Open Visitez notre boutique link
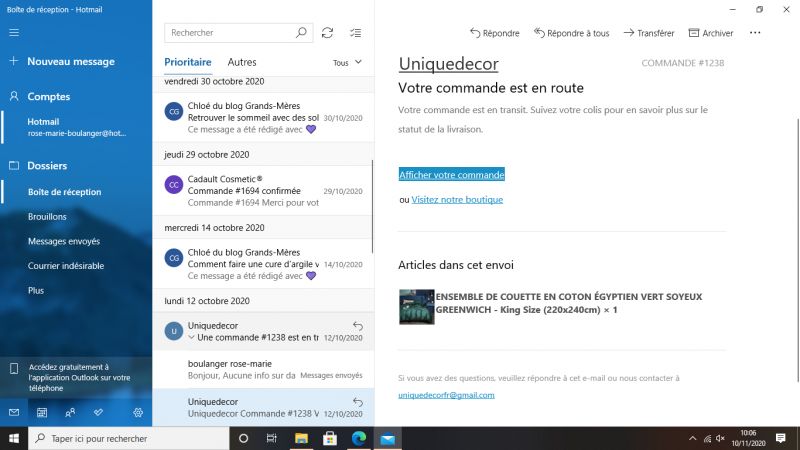The image size is (800, 450). [x=457, y=199]
